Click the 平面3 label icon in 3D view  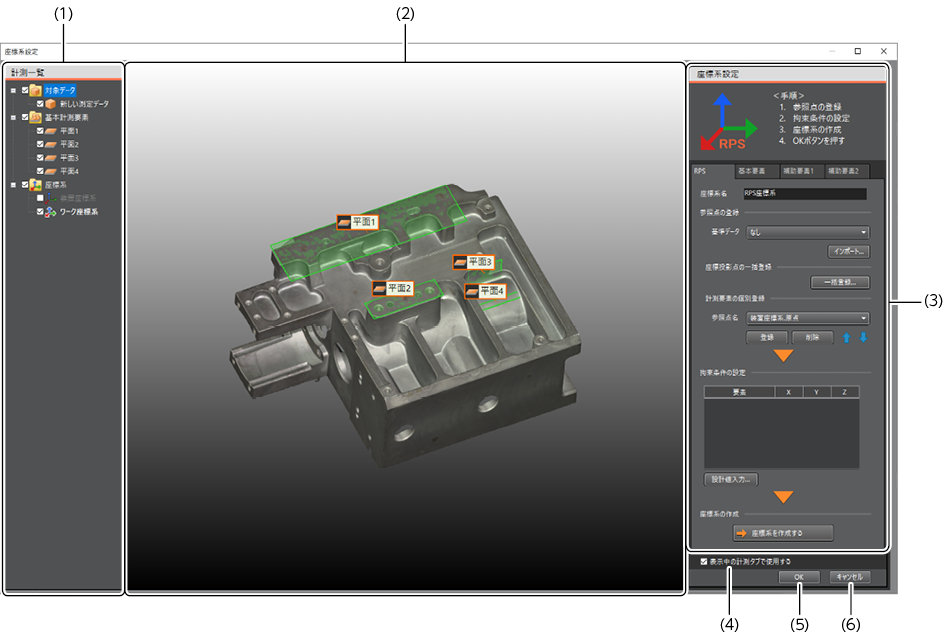pyautogui.click(x=459, y=262)
